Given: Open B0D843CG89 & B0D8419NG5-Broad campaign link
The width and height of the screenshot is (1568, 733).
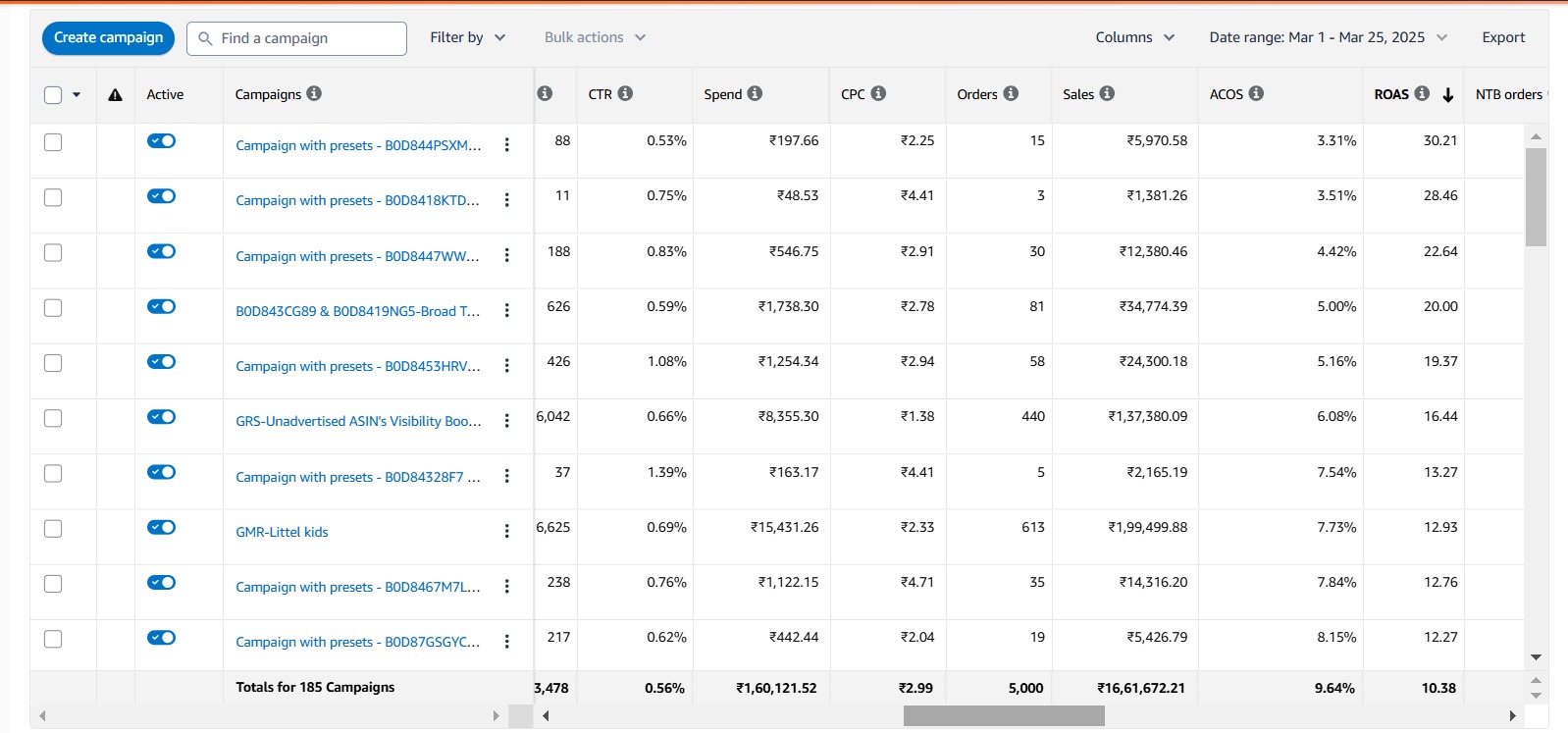Looking at the screenshot, I should pyautogui.click(x=358, y=311).
